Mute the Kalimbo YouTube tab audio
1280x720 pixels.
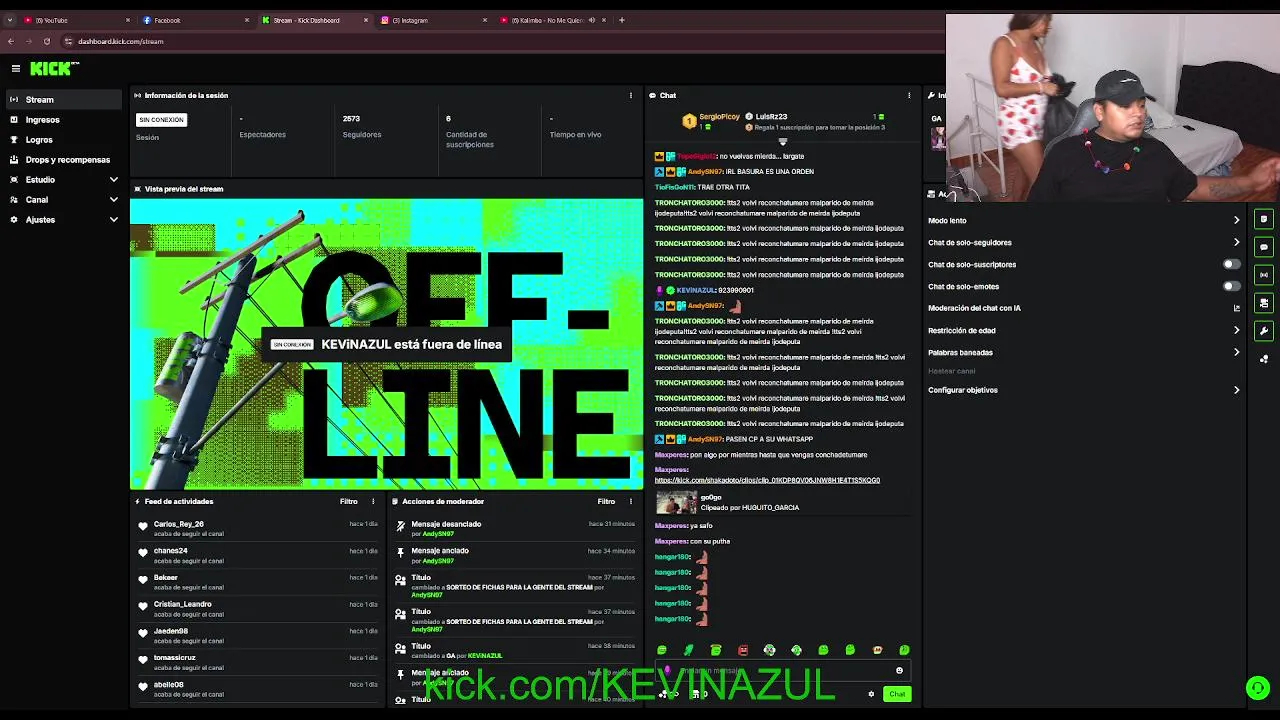pyautogui.click(x=591, y=20)
